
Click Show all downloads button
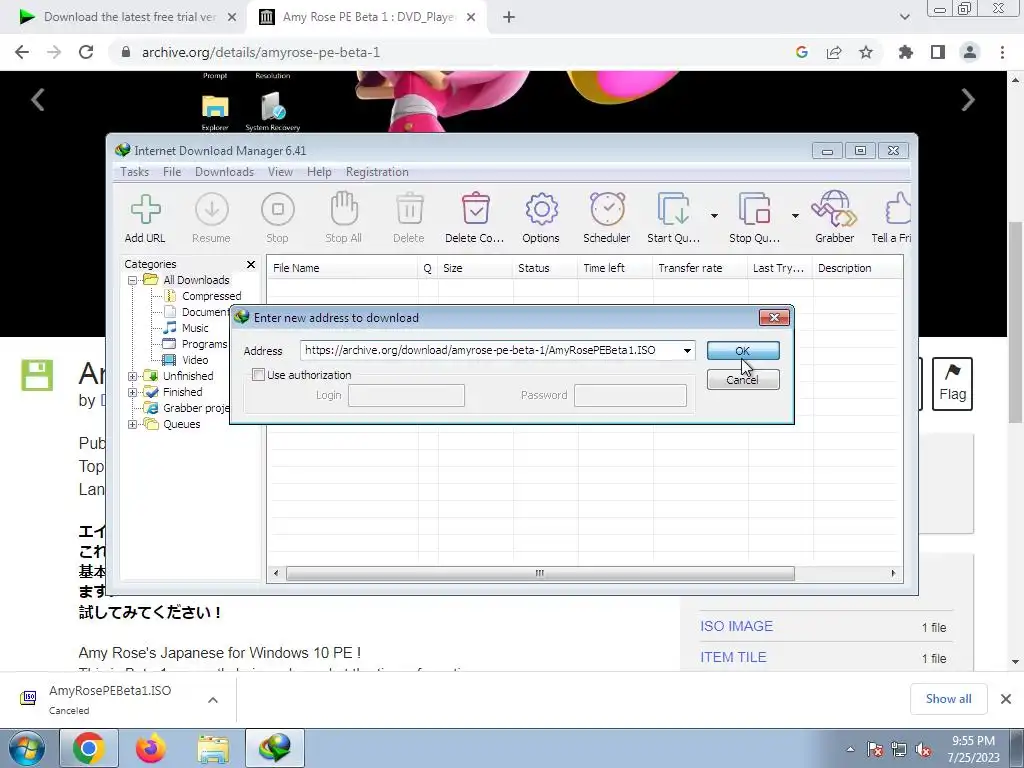(x=948, y=699)
